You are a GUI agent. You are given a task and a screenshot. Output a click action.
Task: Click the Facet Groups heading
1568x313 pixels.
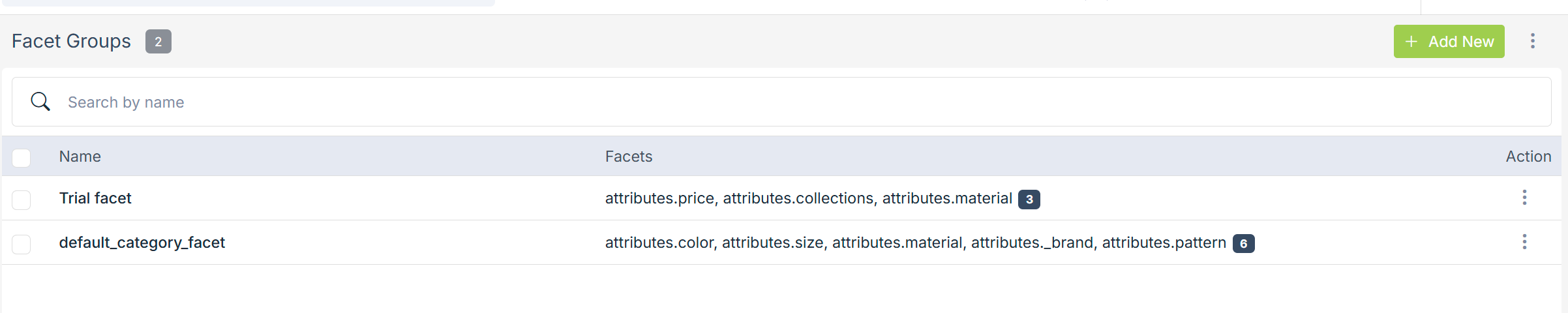pyautogui.click(x=72, y=41)
